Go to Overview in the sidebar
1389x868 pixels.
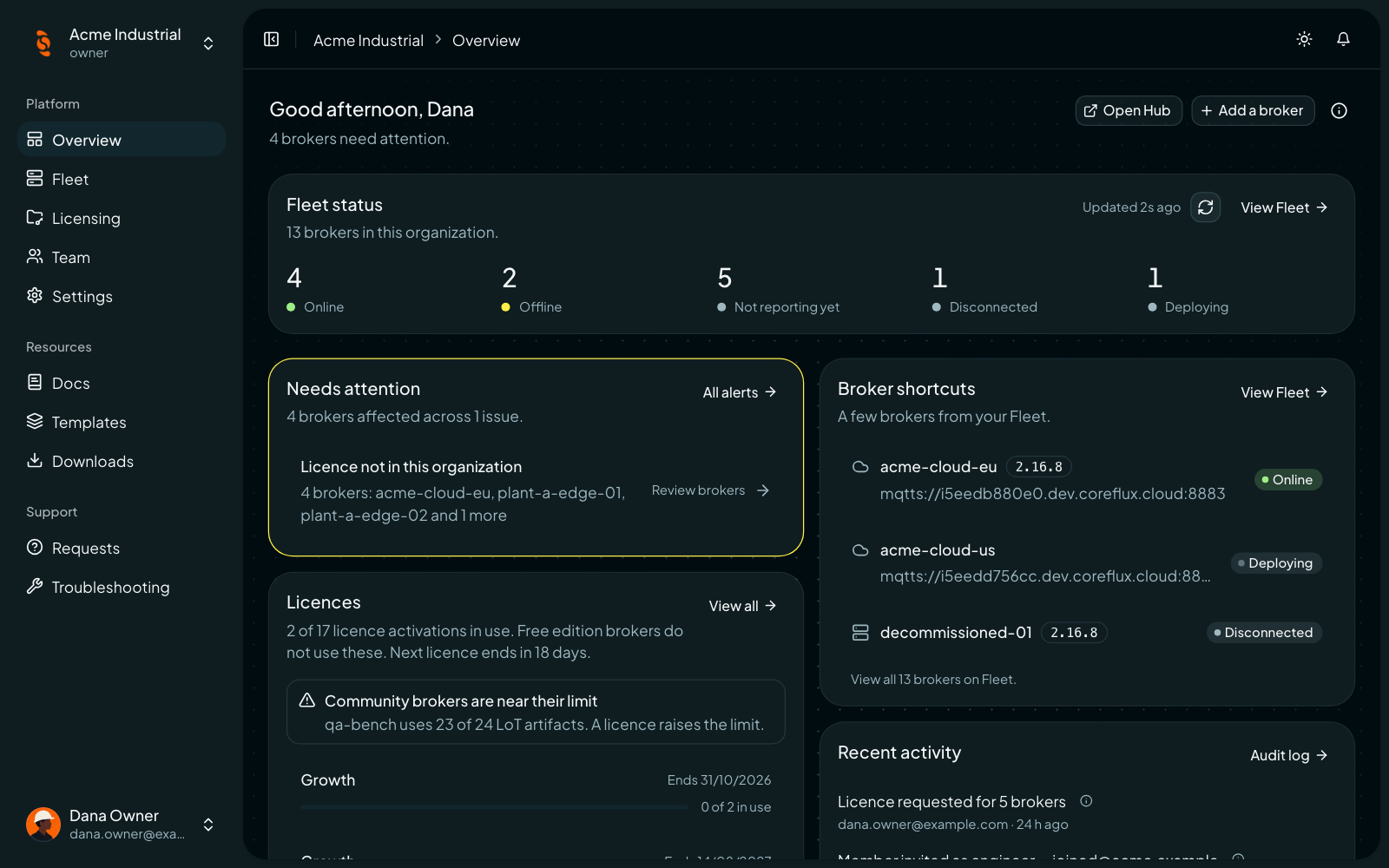point(122,140)
